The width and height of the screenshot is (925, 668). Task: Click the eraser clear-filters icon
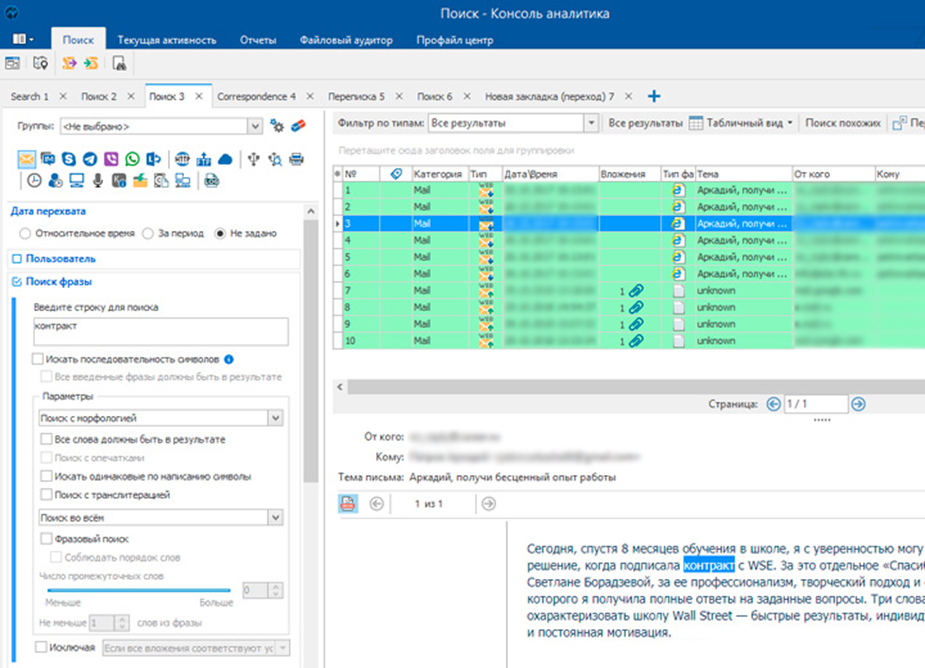pos(299,126)
